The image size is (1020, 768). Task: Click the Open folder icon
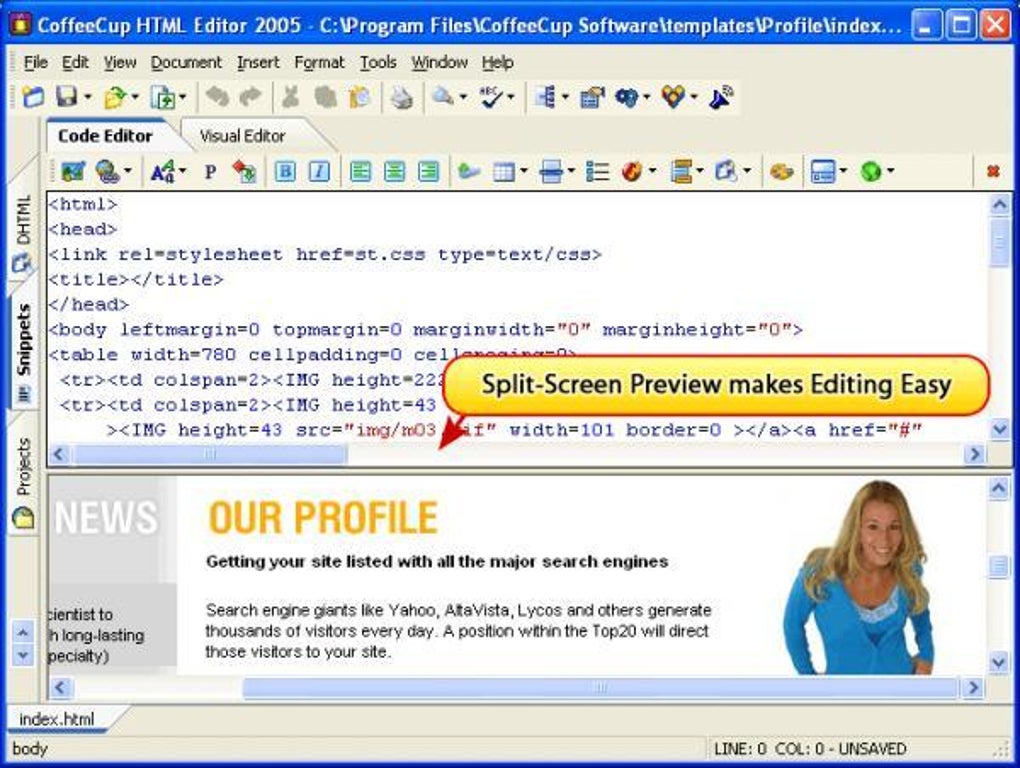point(115,98)
